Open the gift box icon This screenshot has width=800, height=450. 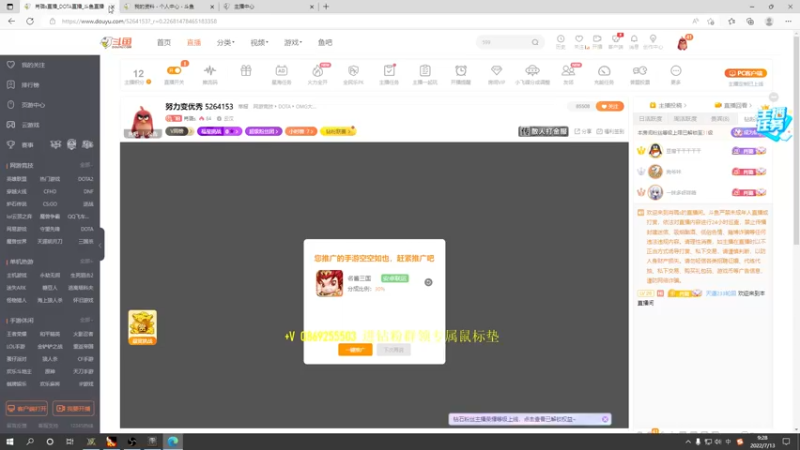click(x=246, y=70)
